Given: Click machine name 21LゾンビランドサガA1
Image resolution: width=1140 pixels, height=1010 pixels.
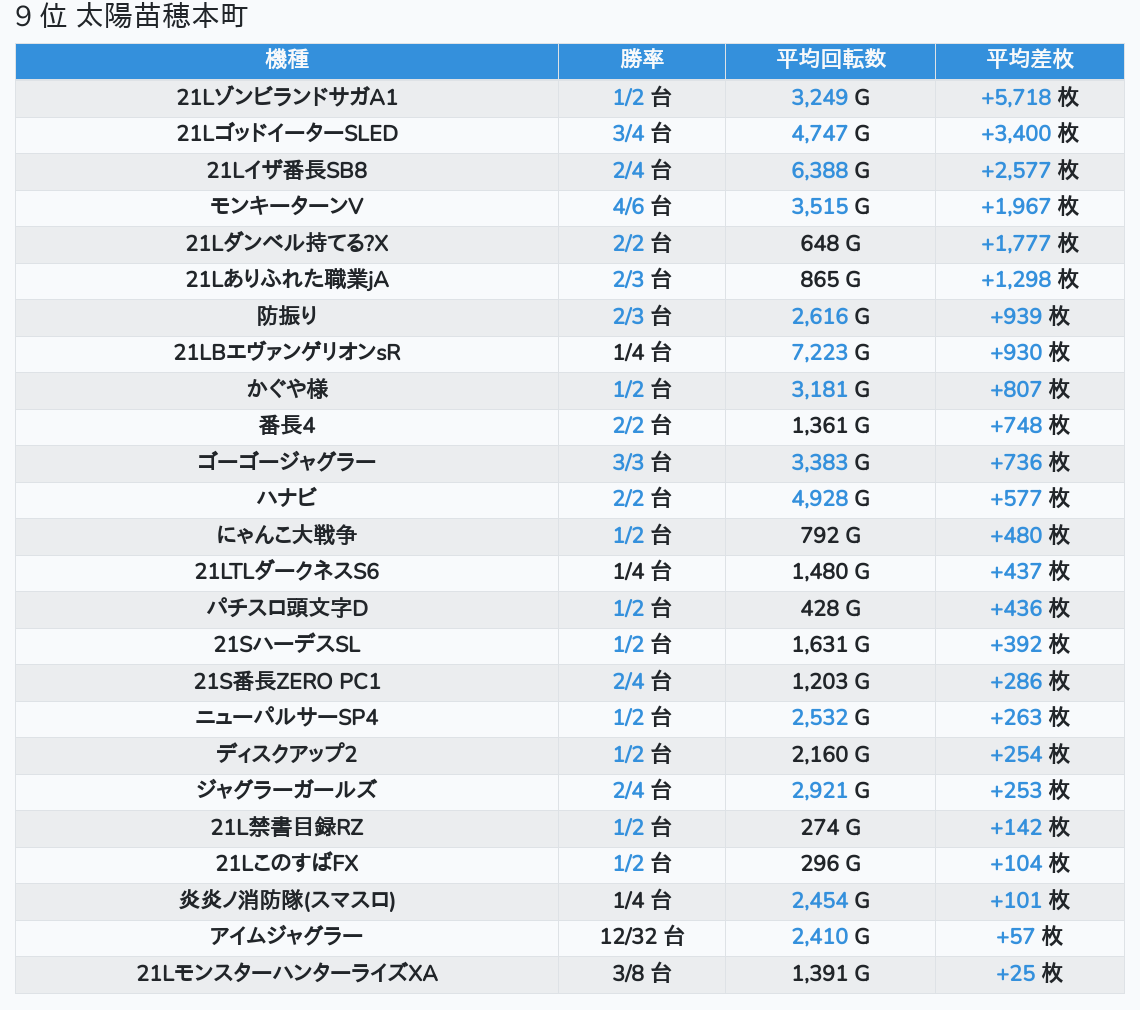Looking at the screenshot, I should tap(286, 97).
